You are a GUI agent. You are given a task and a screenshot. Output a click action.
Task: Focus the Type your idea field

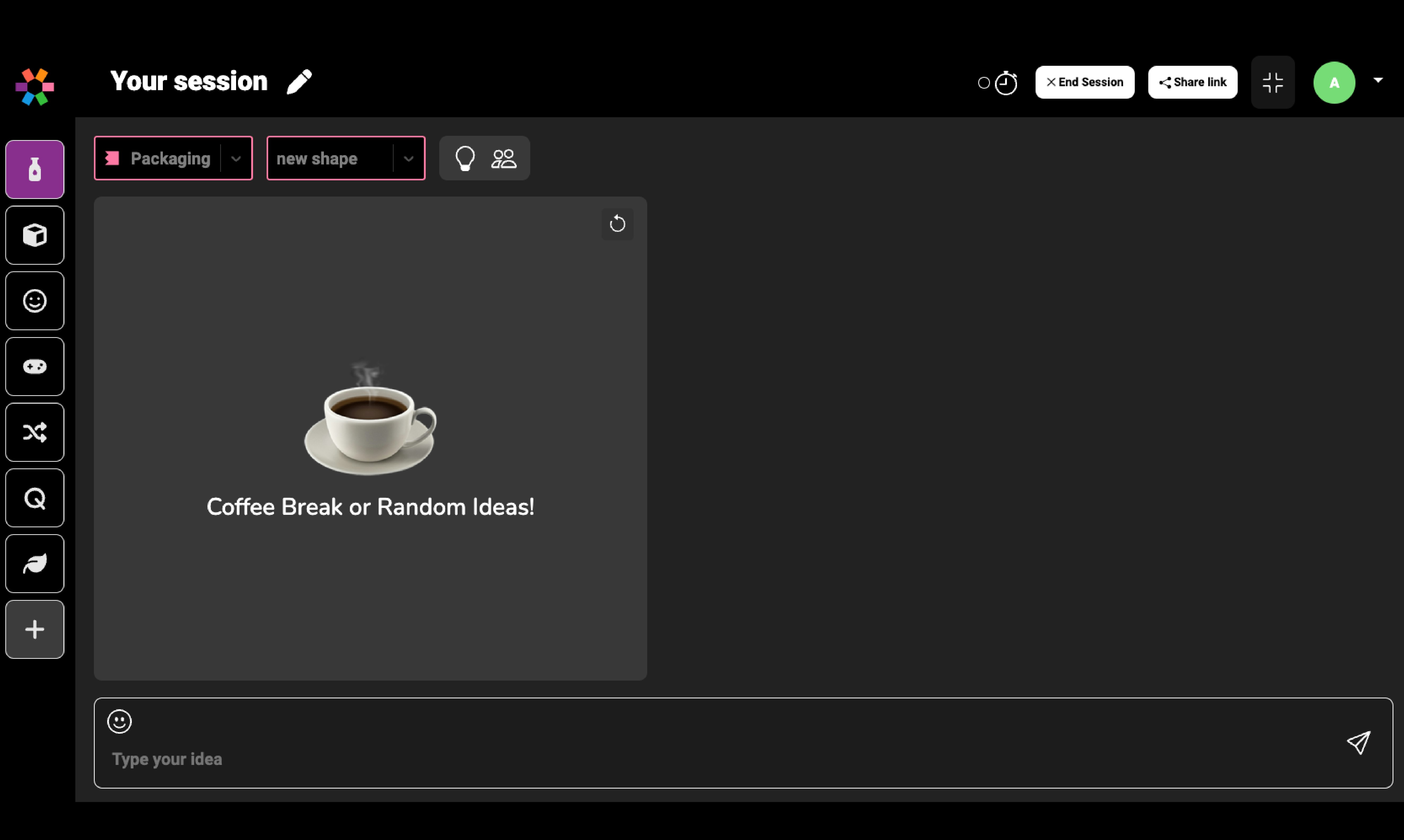pyautogui.click(x=743, y=743)
